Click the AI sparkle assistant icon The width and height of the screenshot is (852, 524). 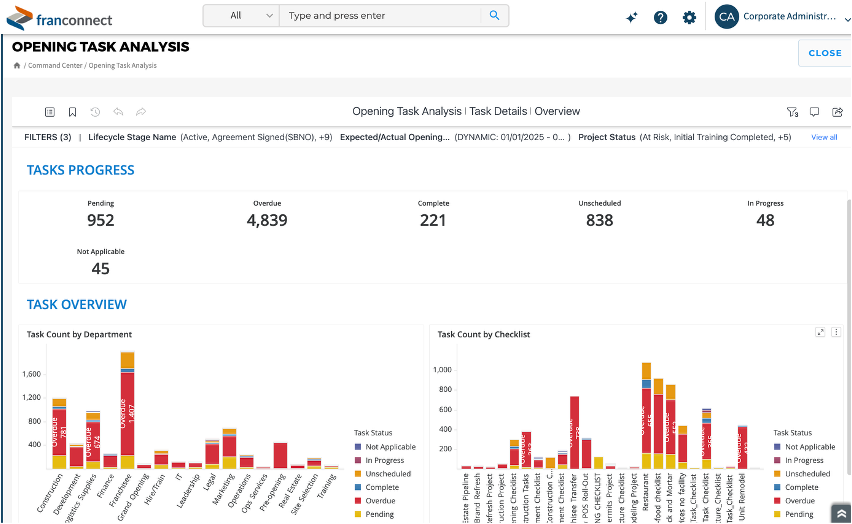point(631,17)
